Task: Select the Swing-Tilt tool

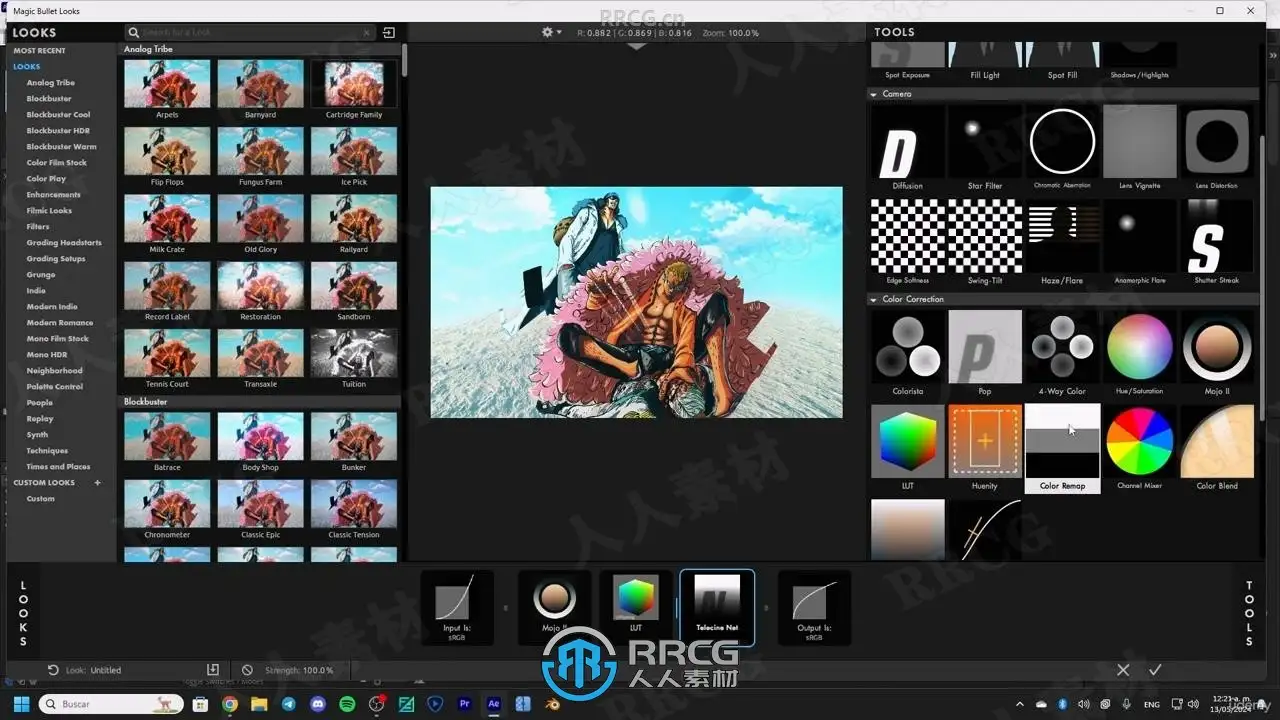Action: pos(985,243)
